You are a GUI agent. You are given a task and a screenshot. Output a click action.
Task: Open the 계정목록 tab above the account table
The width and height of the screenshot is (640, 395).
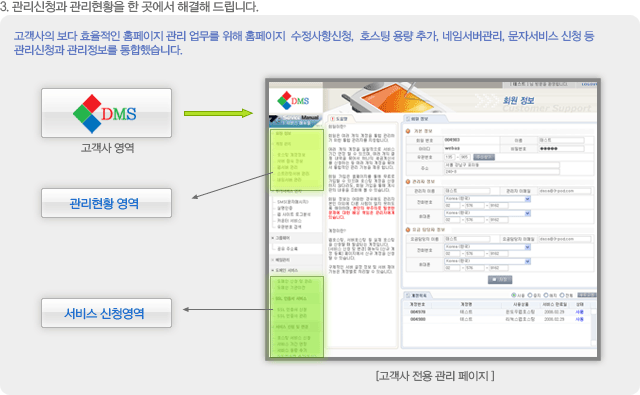419,295
